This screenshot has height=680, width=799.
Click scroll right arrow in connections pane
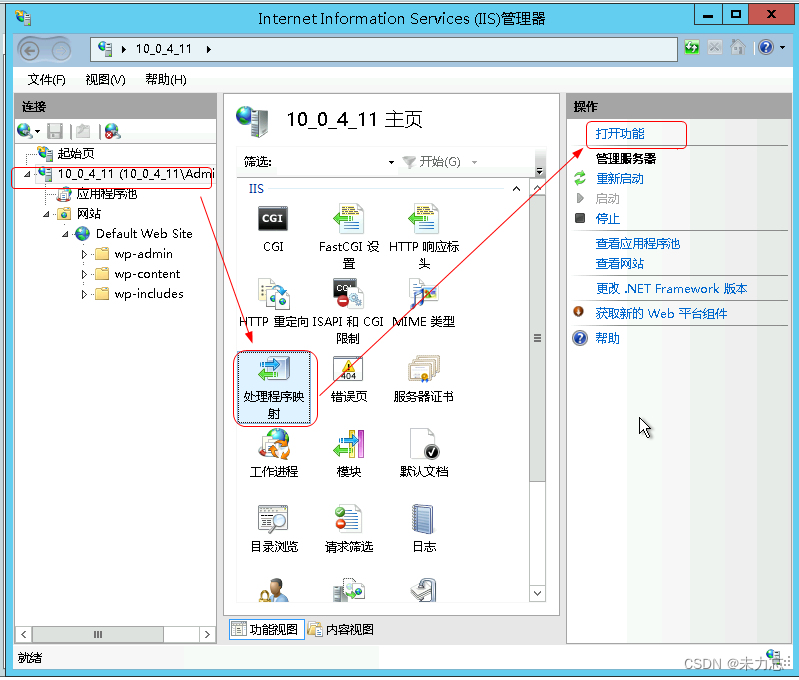coord(207,635)
